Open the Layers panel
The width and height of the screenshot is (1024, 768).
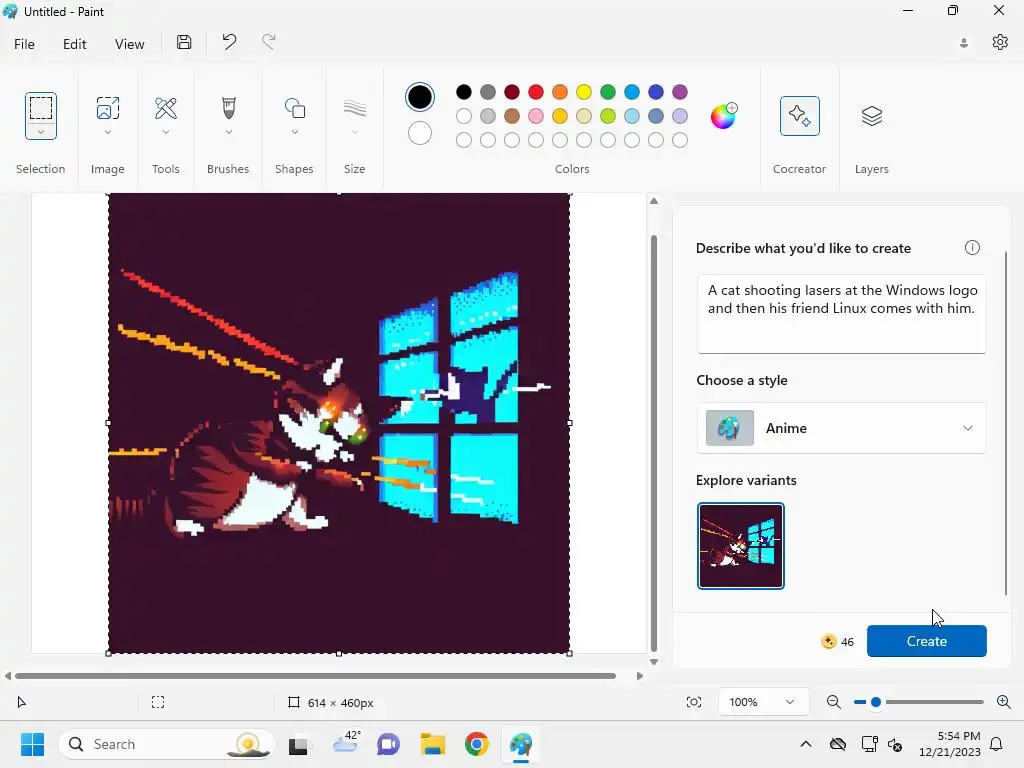(872, 116)
